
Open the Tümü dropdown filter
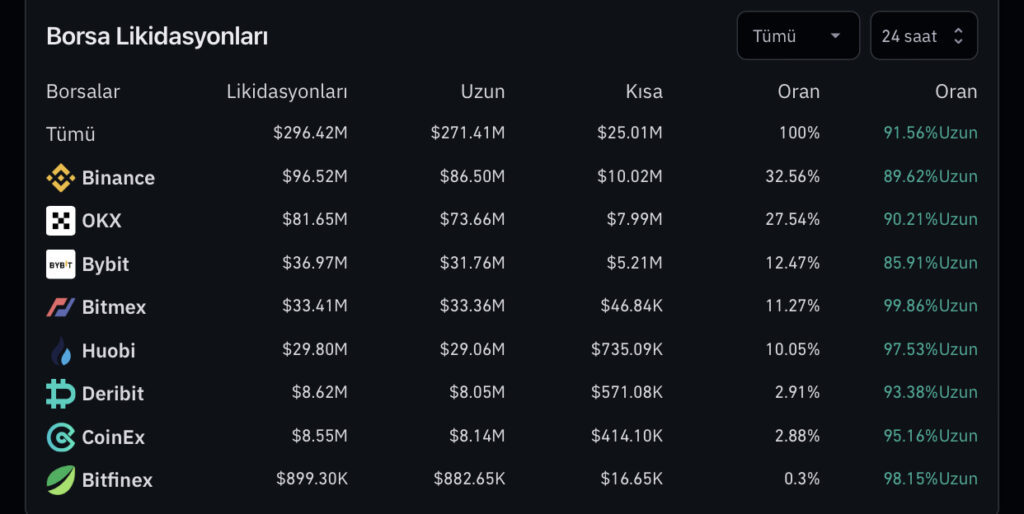click(x=797, y=36)
